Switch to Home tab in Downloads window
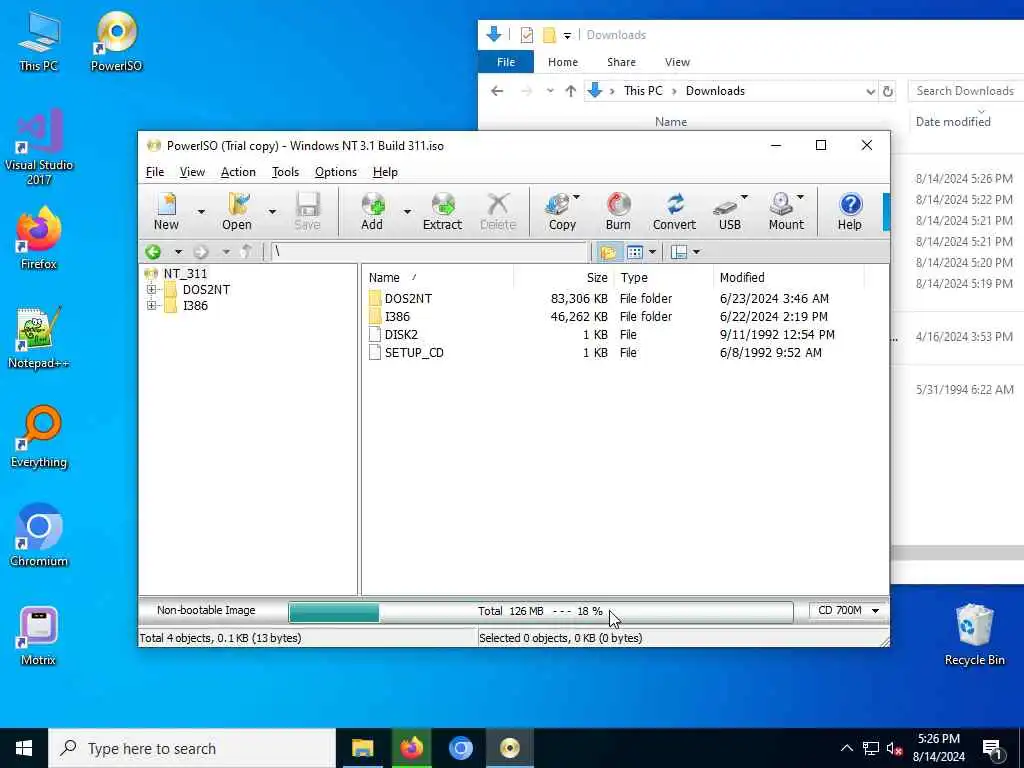This screenshot has width=1024, height=768. 563,62
